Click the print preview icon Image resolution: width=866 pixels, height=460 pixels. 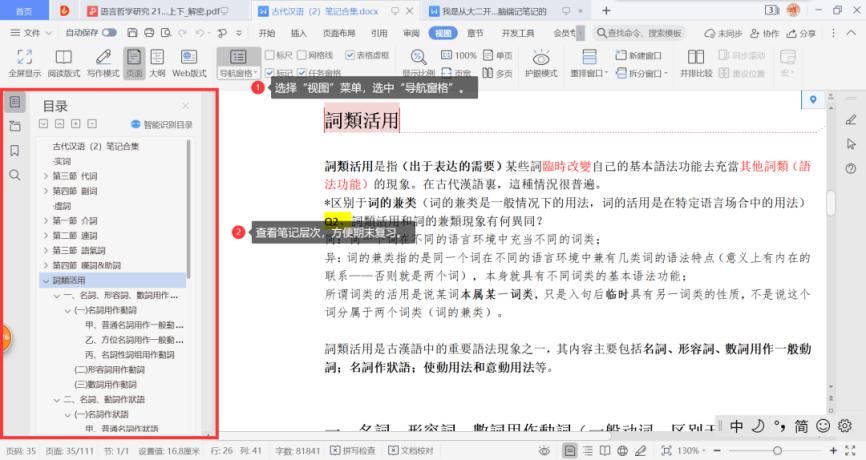point(166,33)
